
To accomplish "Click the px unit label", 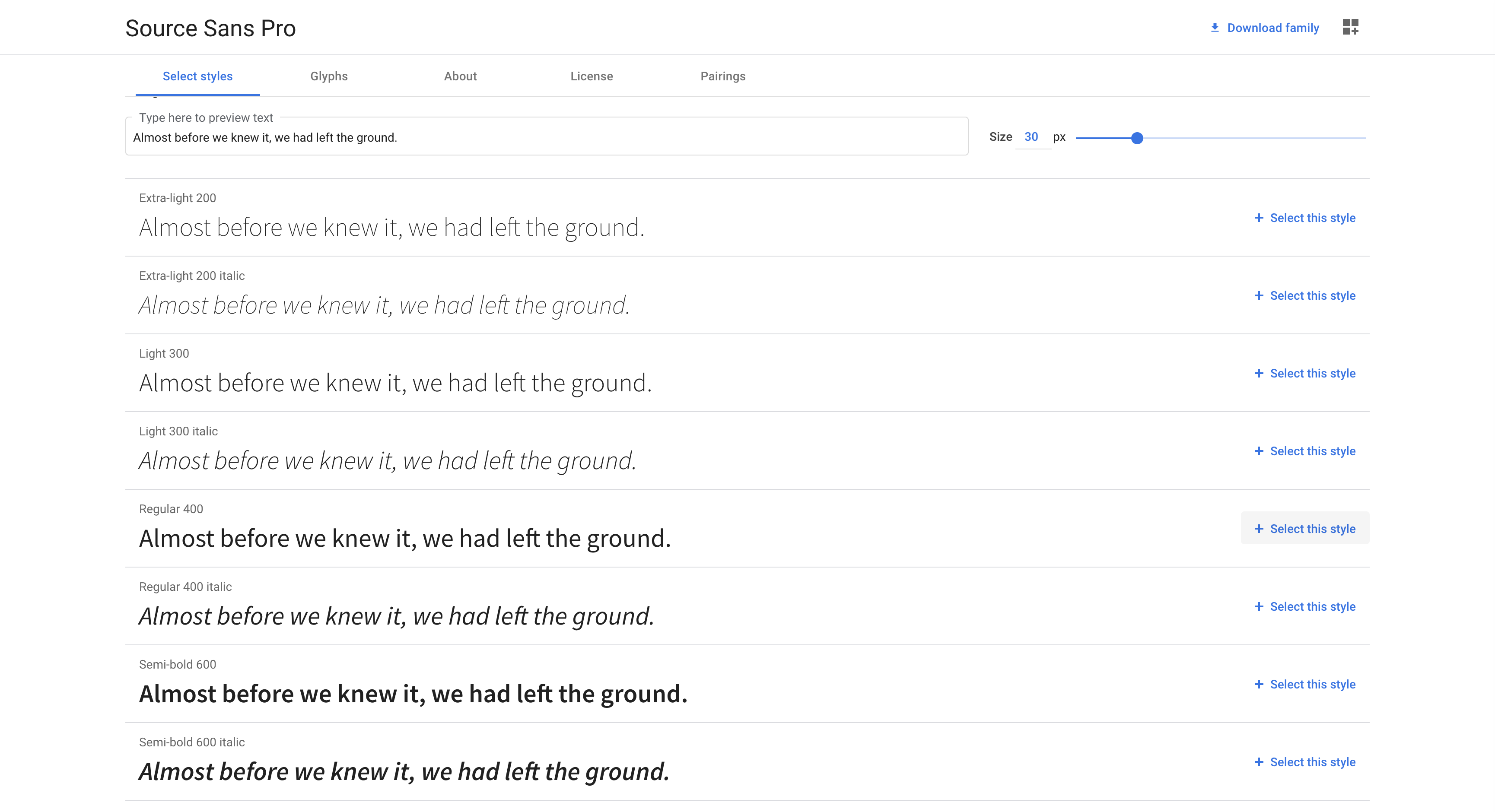I will click(1059, 137).
